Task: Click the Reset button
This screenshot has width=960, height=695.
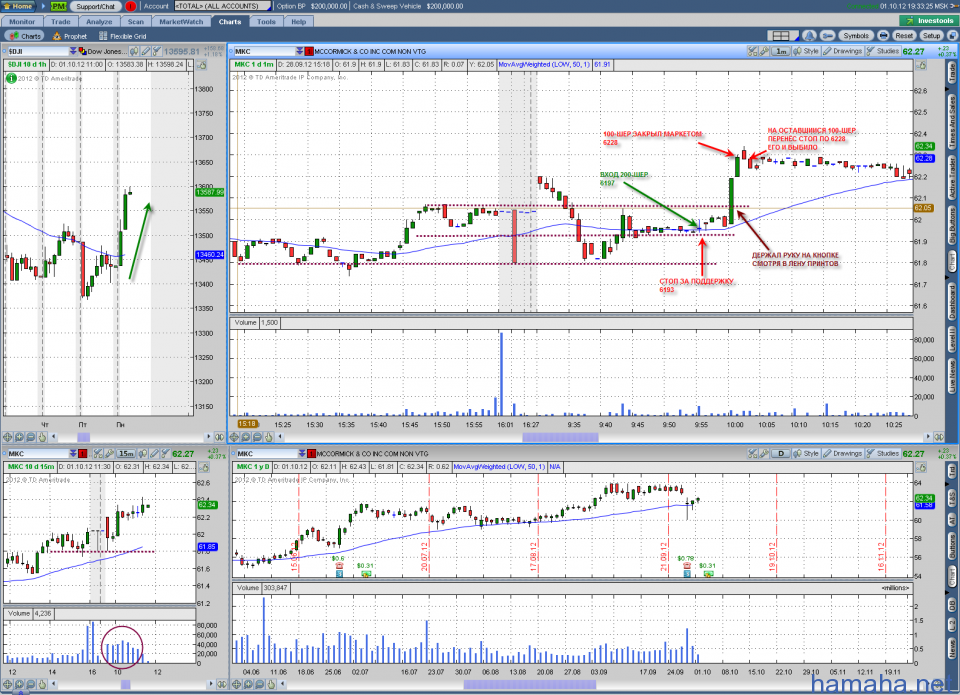Action: pos(904,36)
